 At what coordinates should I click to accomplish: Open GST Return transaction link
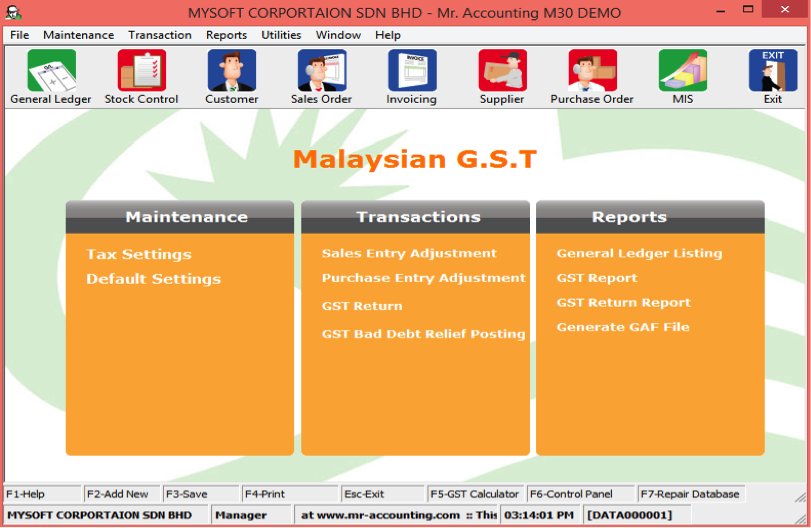tap(362, 306)
